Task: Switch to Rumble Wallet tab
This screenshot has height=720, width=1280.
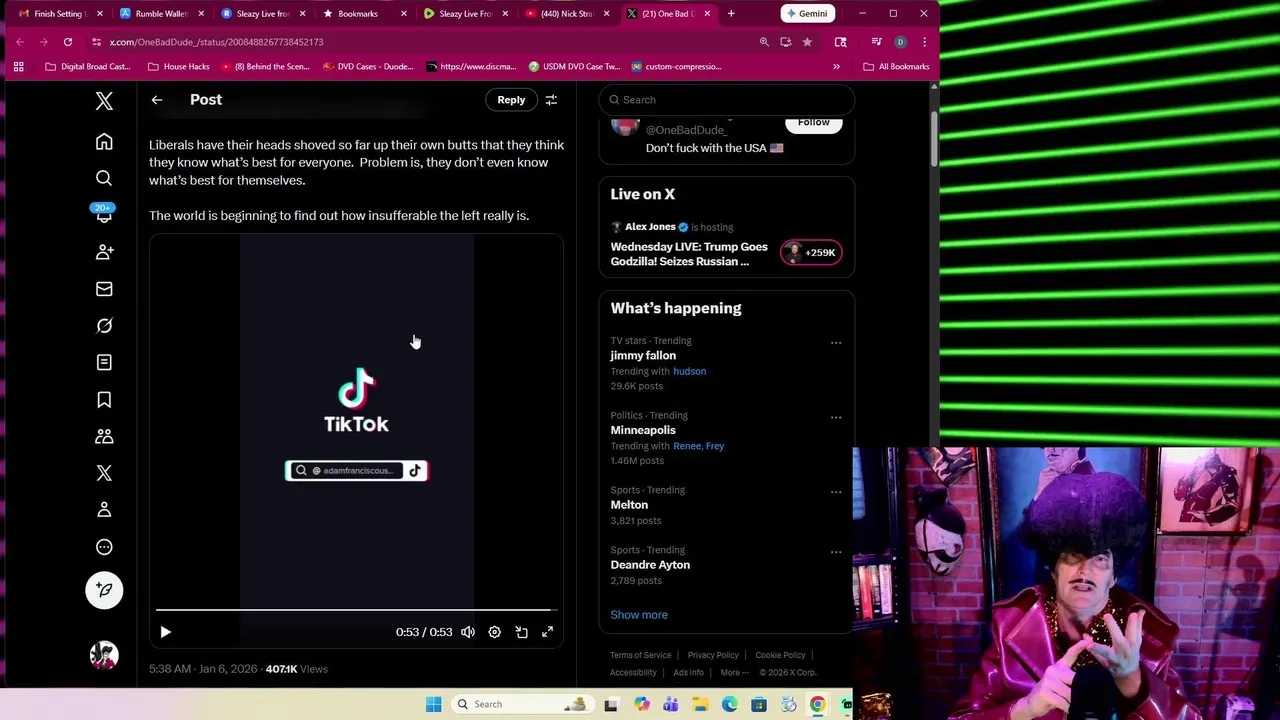Action: (162, 14)
